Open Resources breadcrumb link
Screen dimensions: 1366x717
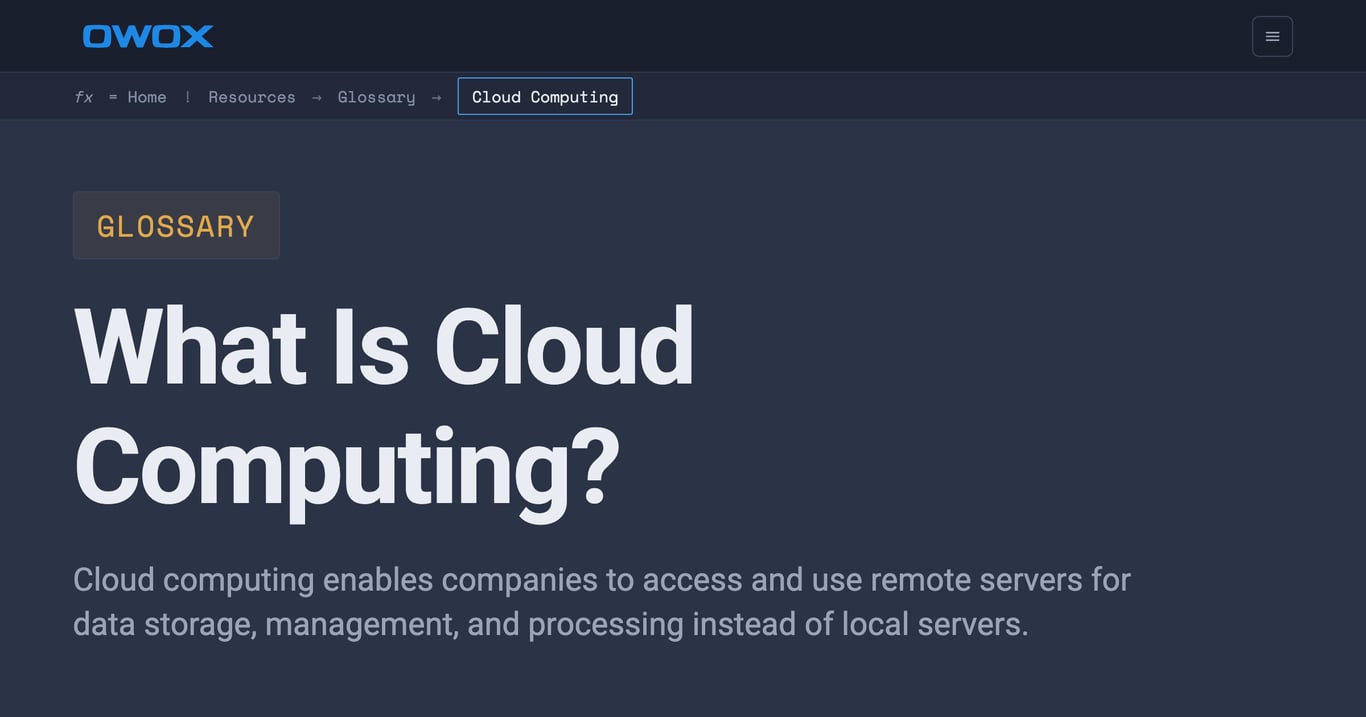click(252, 97)
